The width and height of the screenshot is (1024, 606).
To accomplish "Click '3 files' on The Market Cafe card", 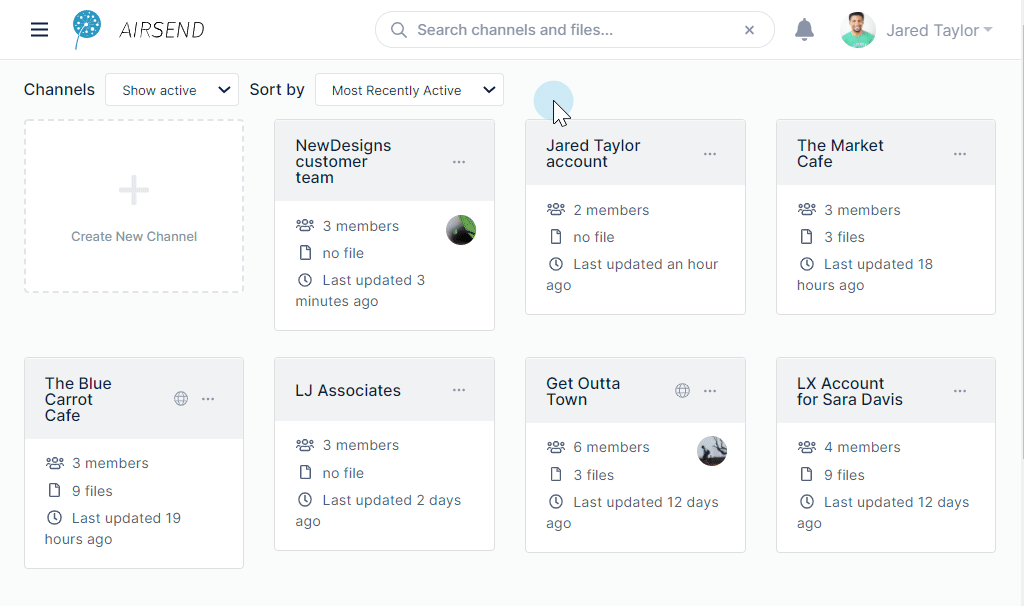I will click(844, 237).
